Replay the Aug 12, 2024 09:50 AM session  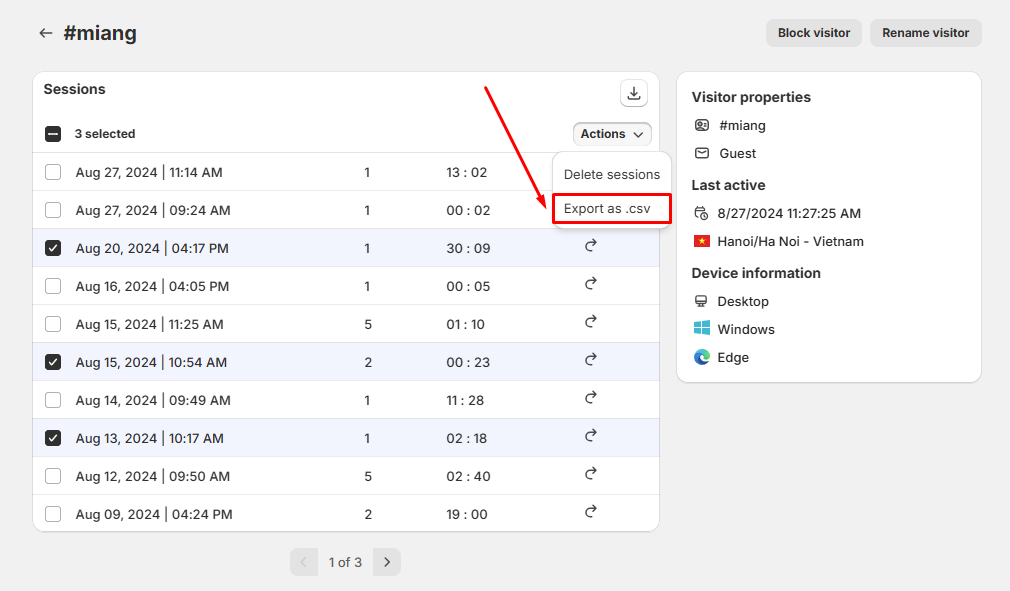click(591, 474)
